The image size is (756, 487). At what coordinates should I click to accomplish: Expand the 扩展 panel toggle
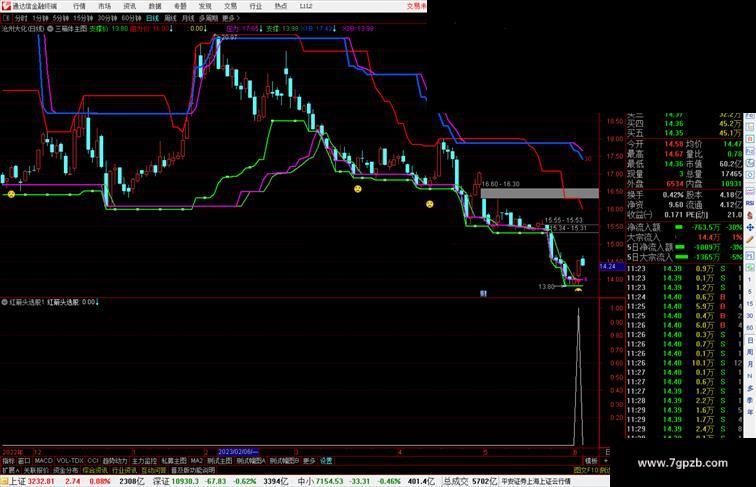tap(11, 470)
